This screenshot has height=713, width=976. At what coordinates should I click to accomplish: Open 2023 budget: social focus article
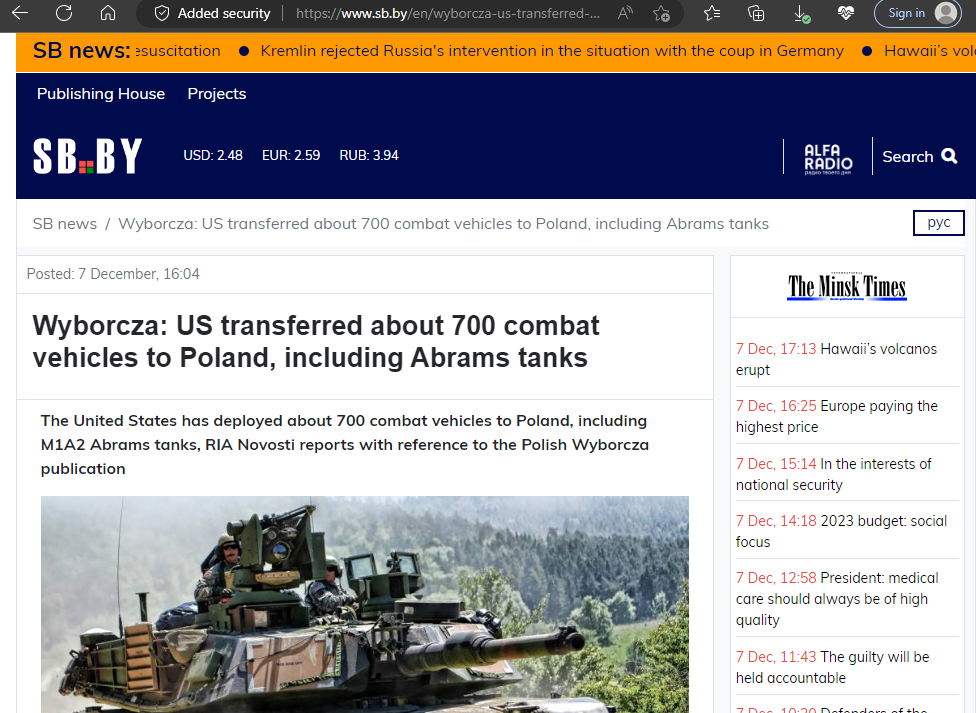click(841, 531)
